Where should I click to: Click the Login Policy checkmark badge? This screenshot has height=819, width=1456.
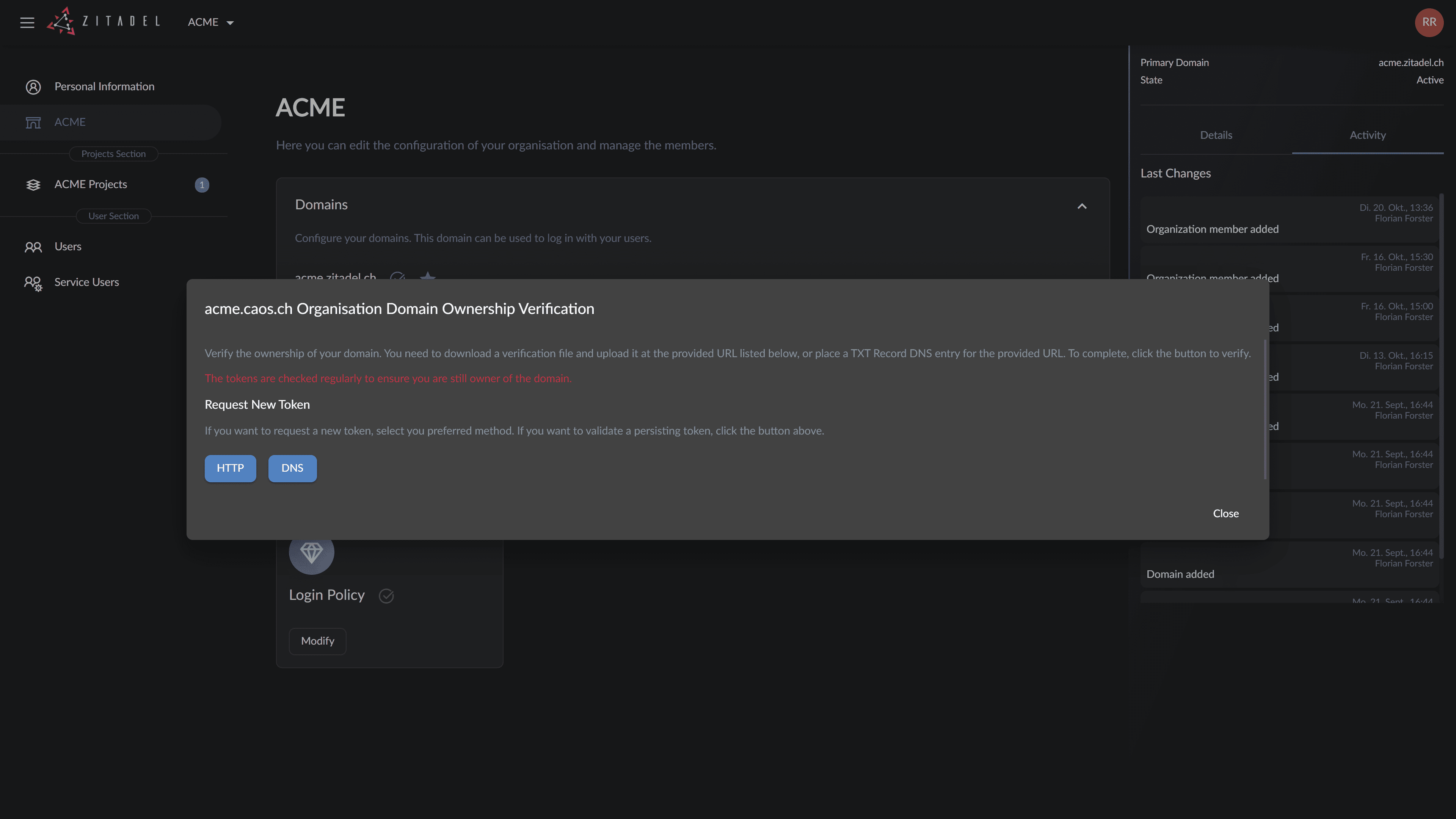click(x=386, y=596)
